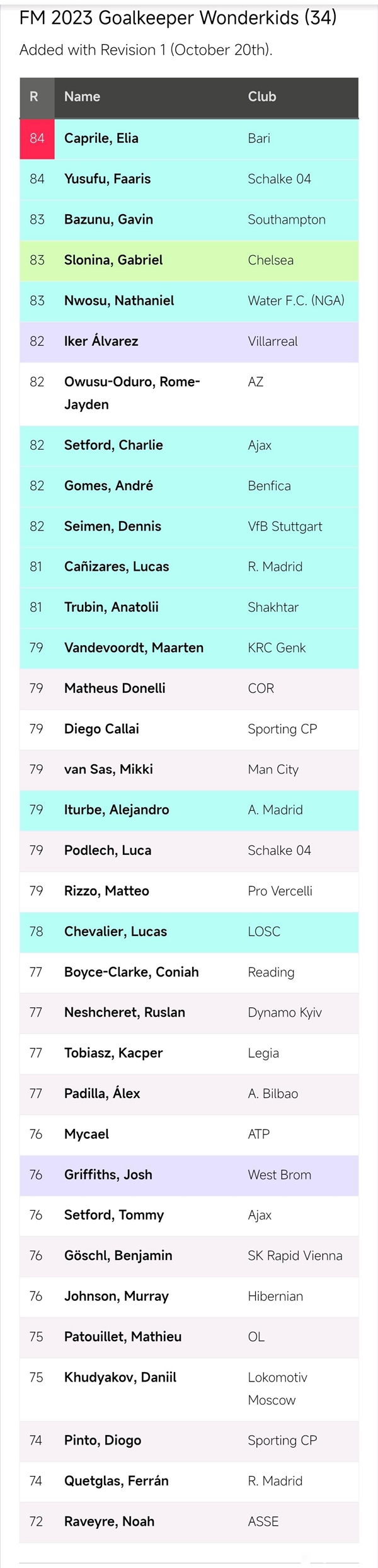Select Bazunu, Gavin in the table
The width and height of the screenshot is (378, 1568).
(x=108, y=219)
